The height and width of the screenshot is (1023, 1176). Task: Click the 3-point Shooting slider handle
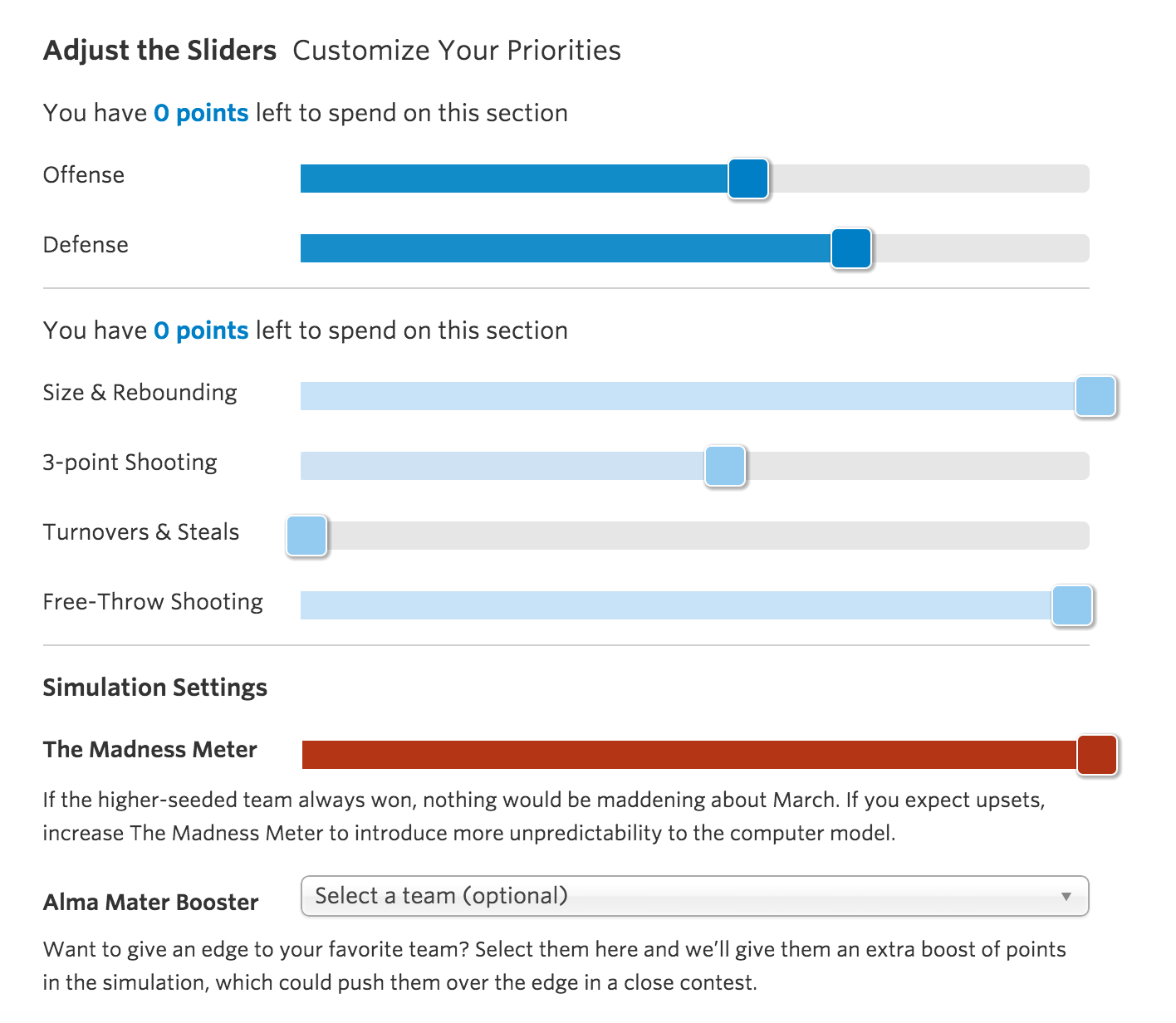(725, 466)
